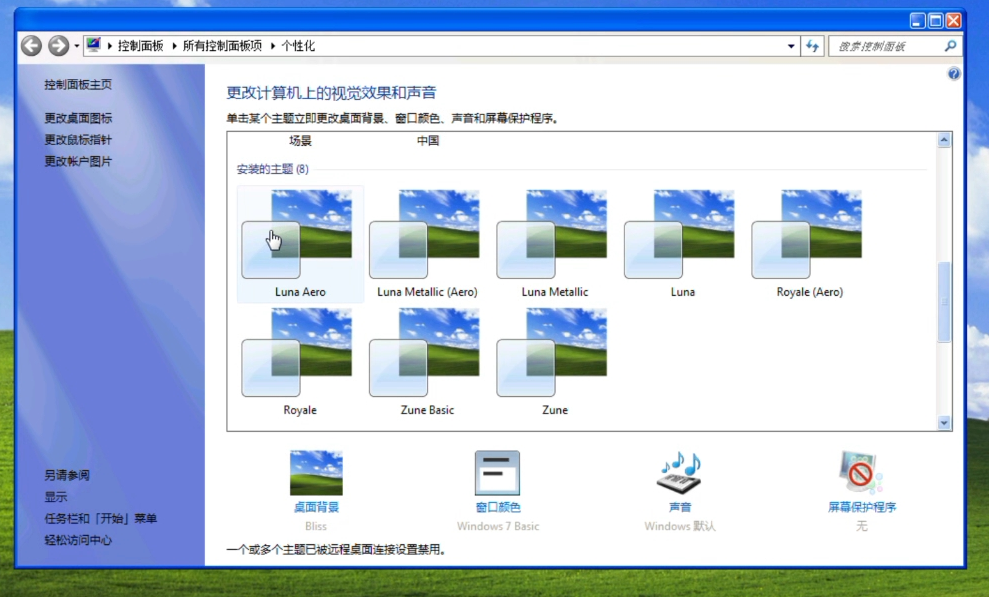Image resolution: width=989 pixels, height=597 pixels.
Task: Open 声音 sounds icon with notes
Action: click(x=680, y=472)
